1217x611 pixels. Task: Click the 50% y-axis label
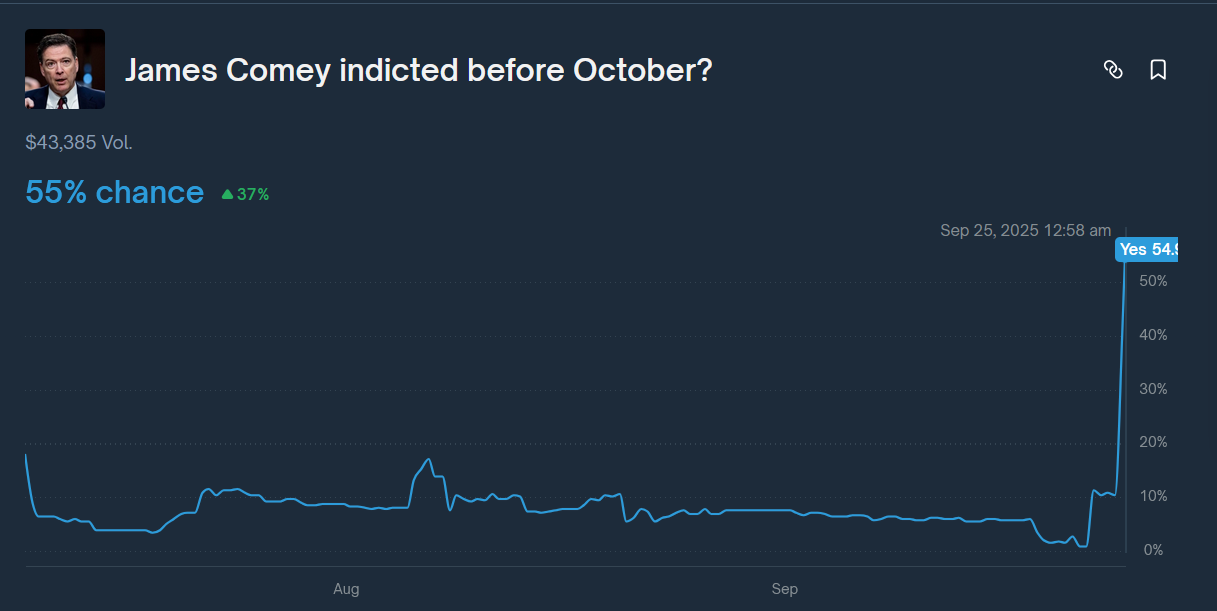click(x=1153, y=282)
